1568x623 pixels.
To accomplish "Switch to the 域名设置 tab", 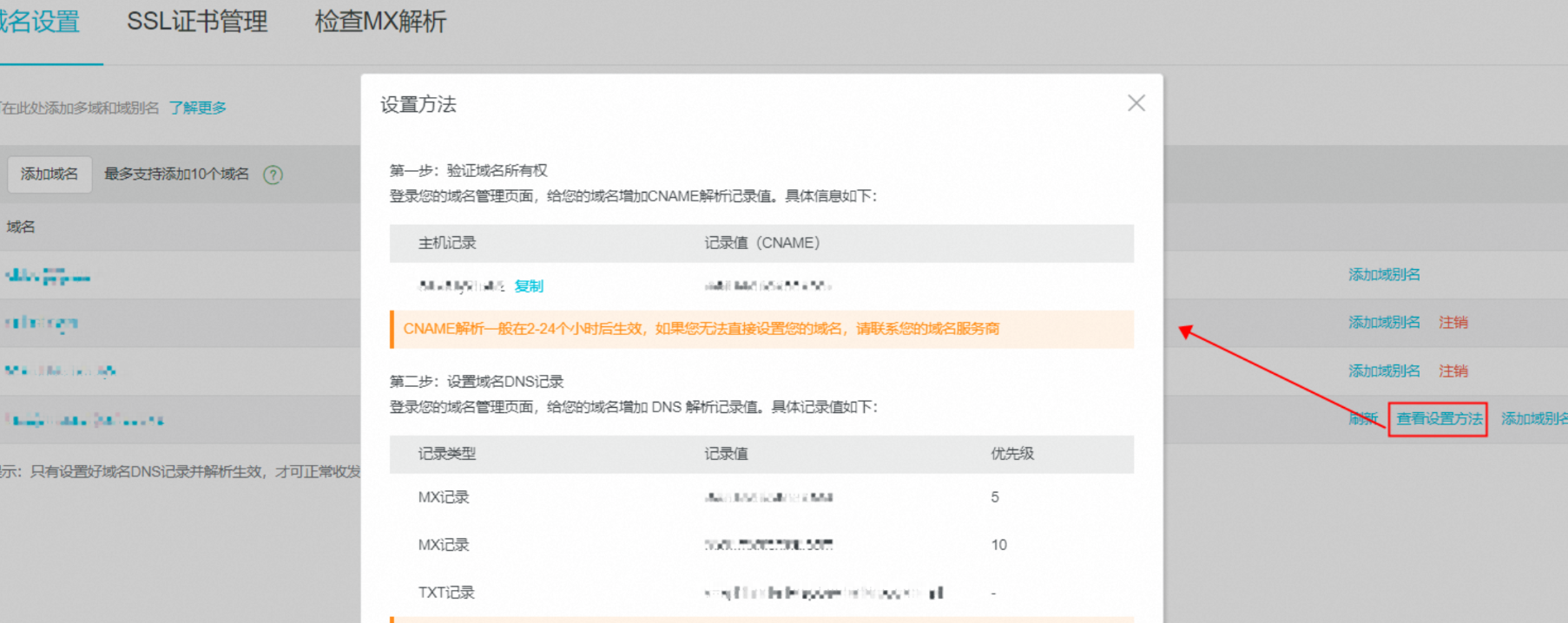I will coord(39,22).
